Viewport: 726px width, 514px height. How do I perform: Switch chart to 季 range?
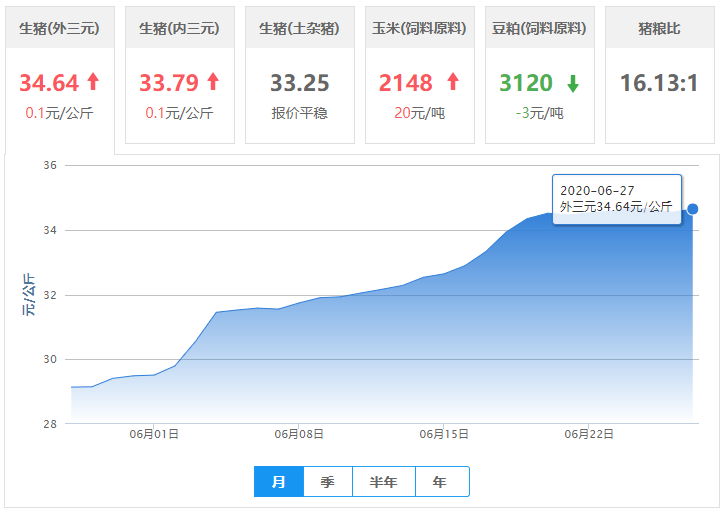click(x=328, y=482)
